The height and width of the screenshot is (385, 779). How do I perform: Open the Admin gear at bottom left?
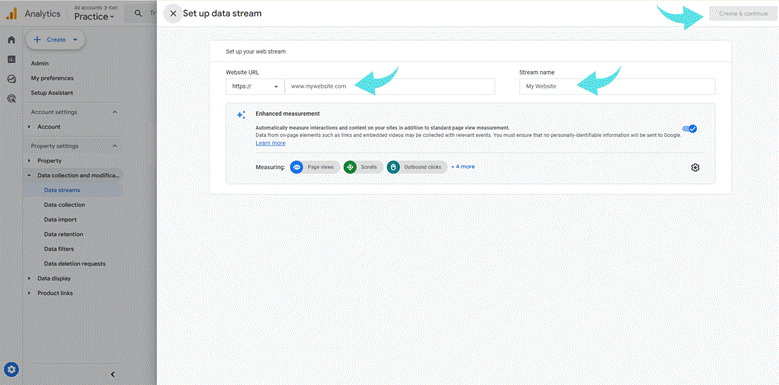(x=11, y=370)
